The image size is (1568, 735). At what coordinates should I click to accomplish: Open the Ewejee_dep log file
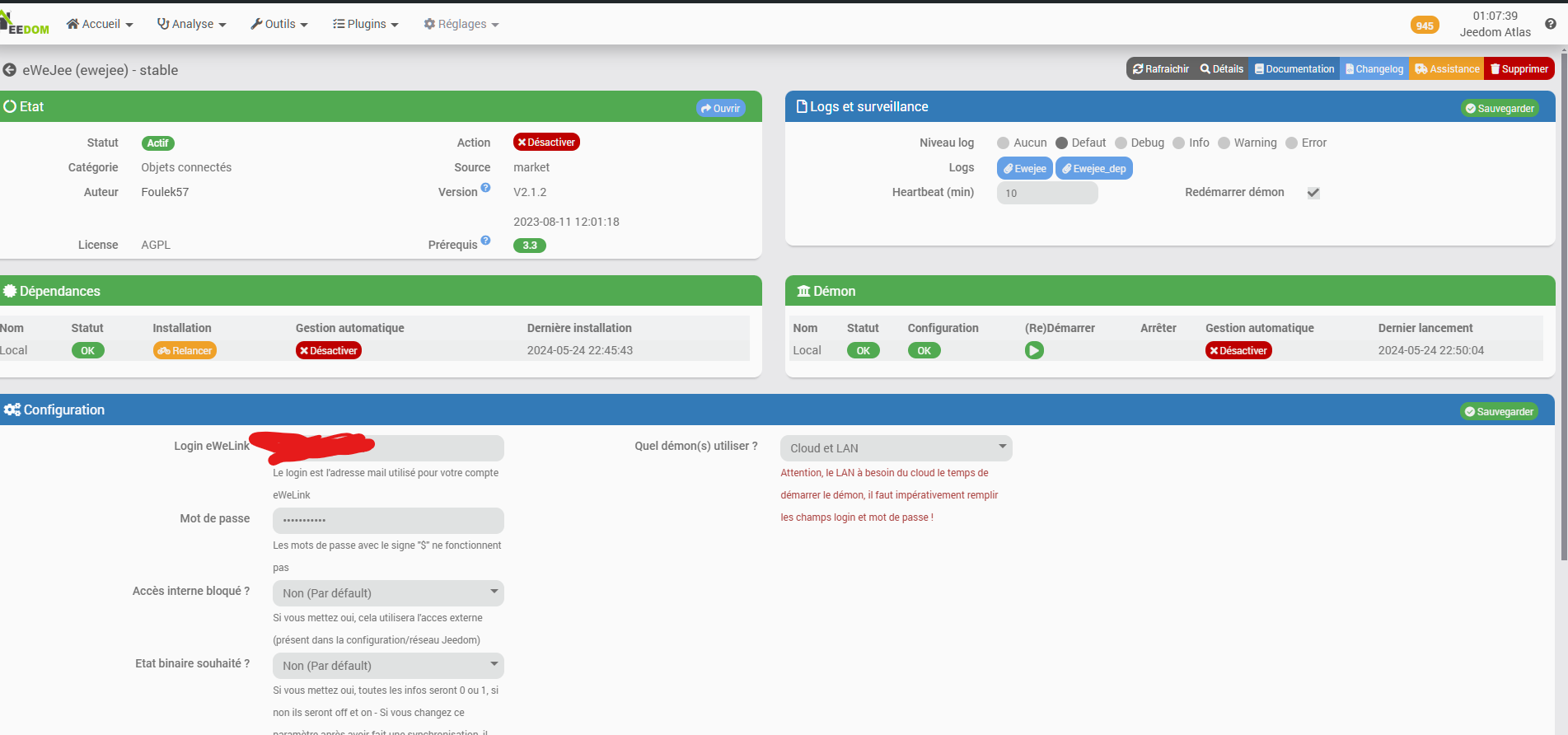[x=1093, y=168]
